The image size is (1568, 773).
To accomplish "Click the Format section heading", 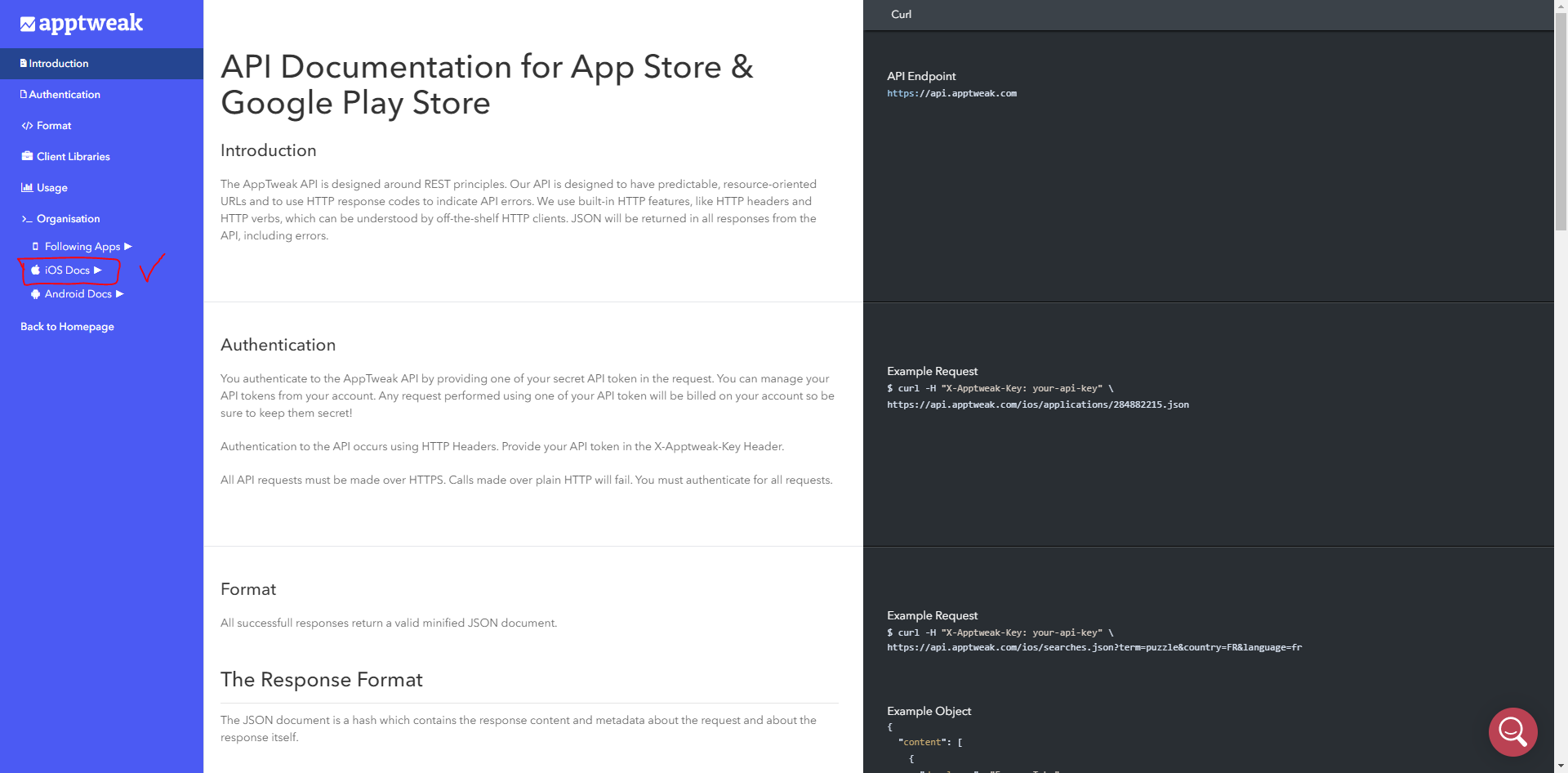I will (x=248, y=589).
